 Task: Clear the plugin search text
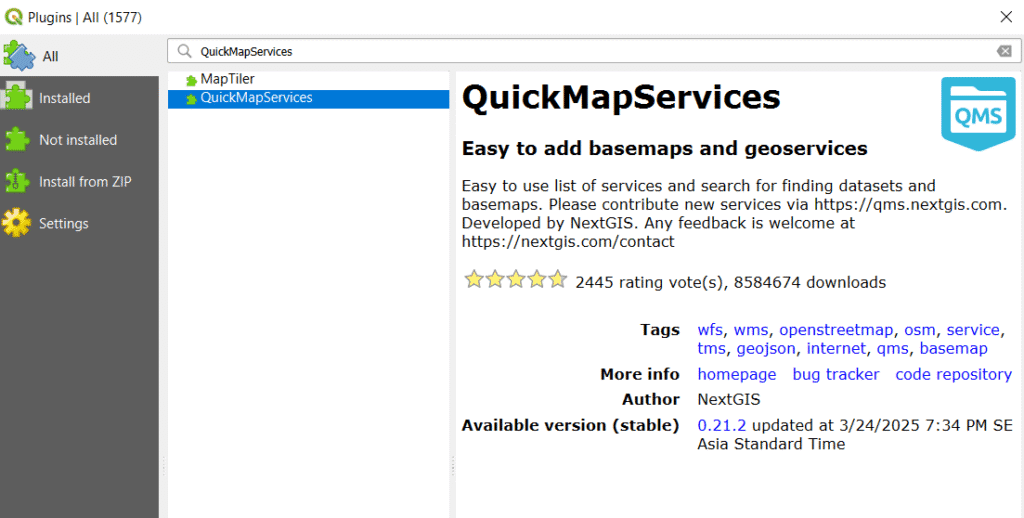tap(1004, 51)
